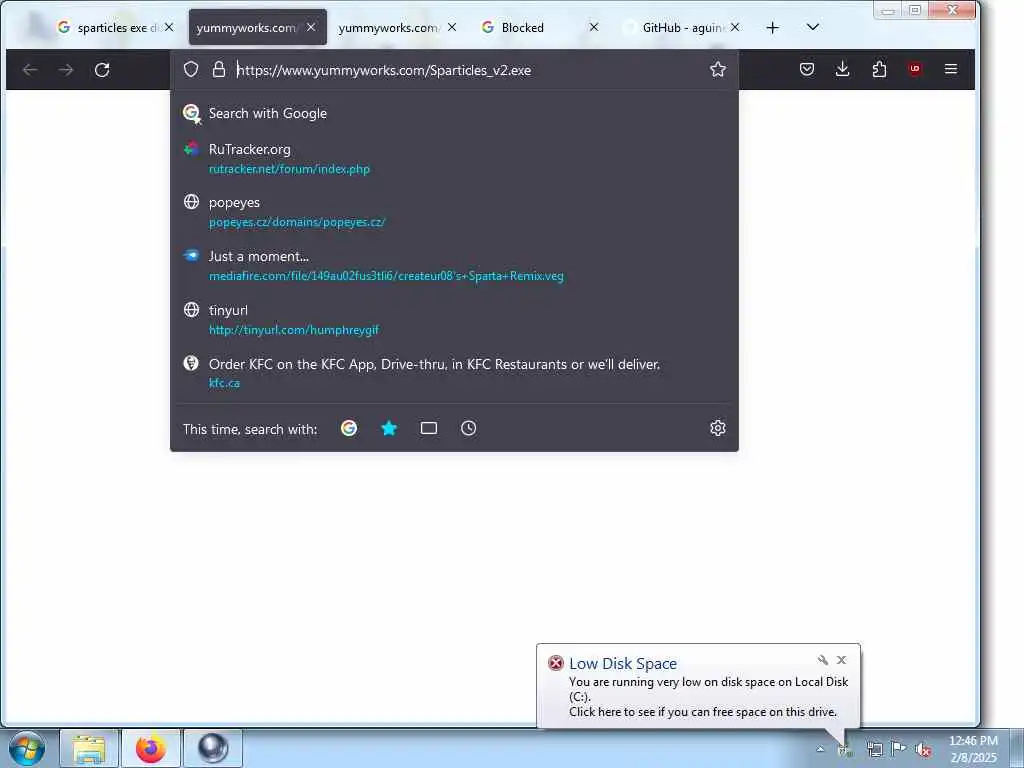The height and width of the screenshot is (768, 1024).
Task: Search bookmarks using star shortcut
Action: (389, 428)
